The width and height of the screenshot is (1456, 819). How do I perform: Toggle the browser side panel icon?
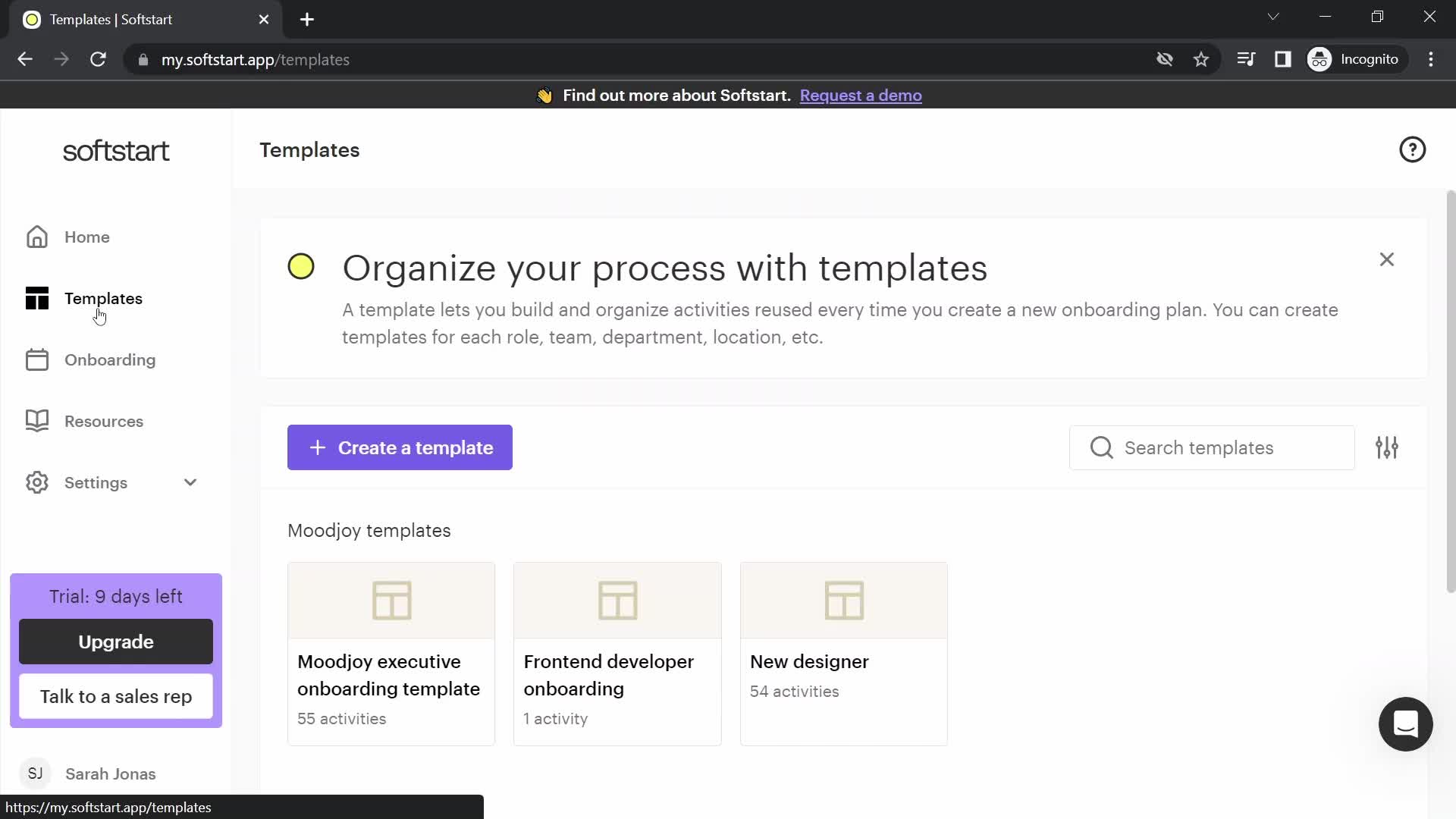coord(1283,59)
